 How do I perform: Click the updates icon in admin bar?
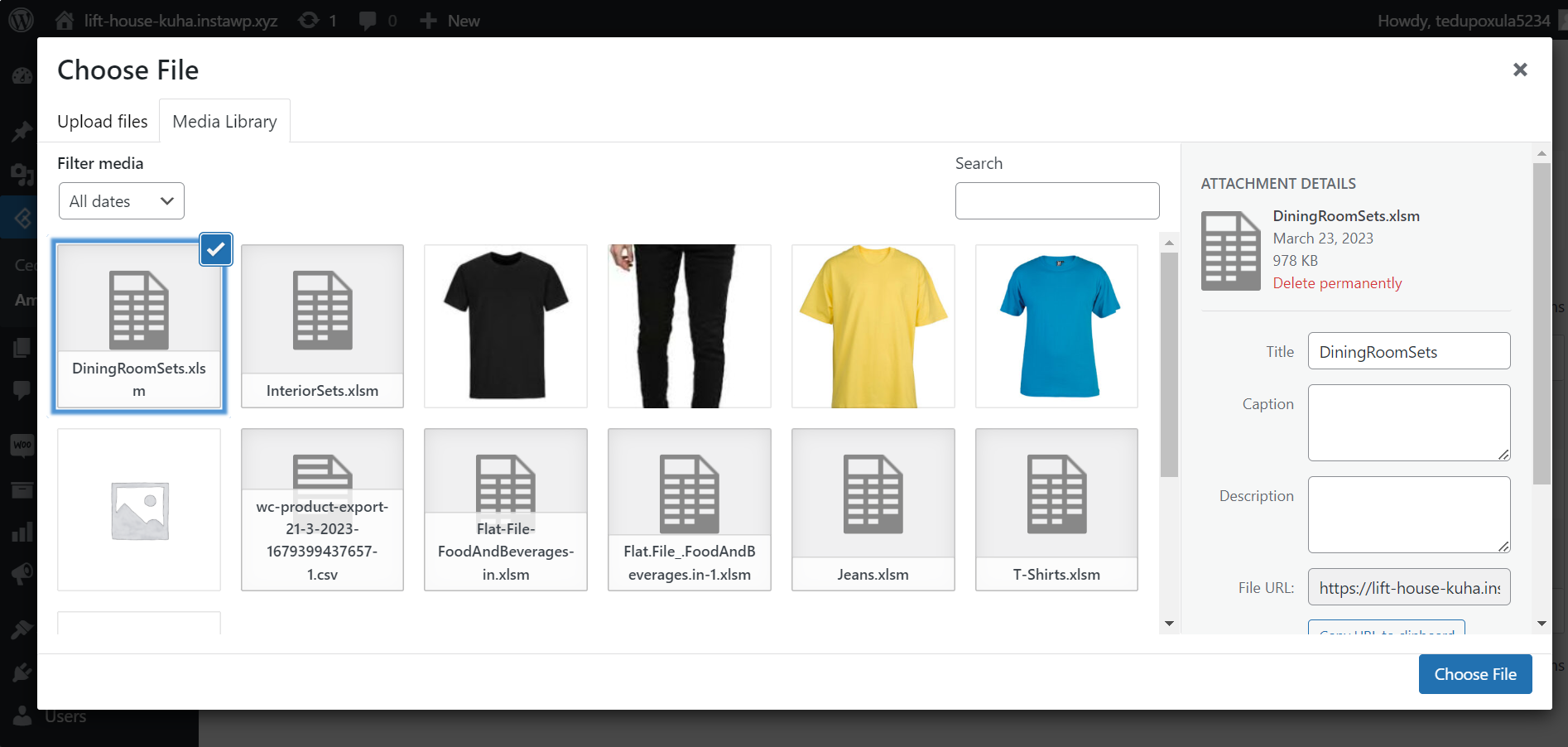click(309, 21)
